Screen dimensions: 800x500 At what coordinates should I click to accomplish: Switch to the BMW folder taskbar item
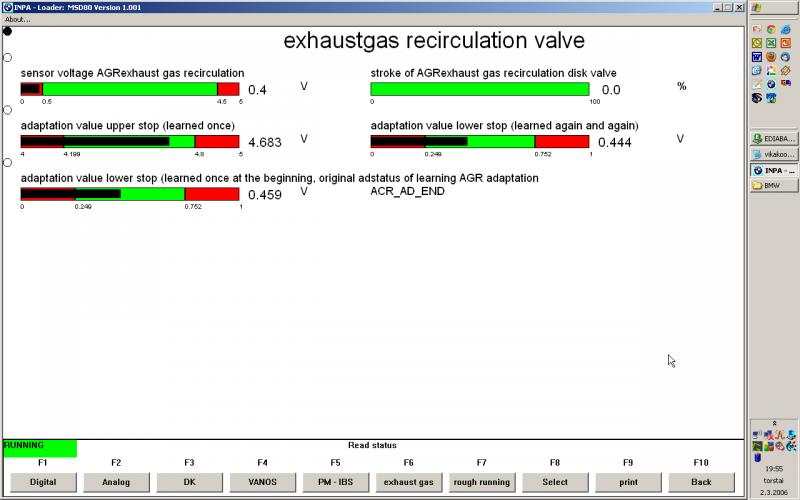(x=773, y=186)
